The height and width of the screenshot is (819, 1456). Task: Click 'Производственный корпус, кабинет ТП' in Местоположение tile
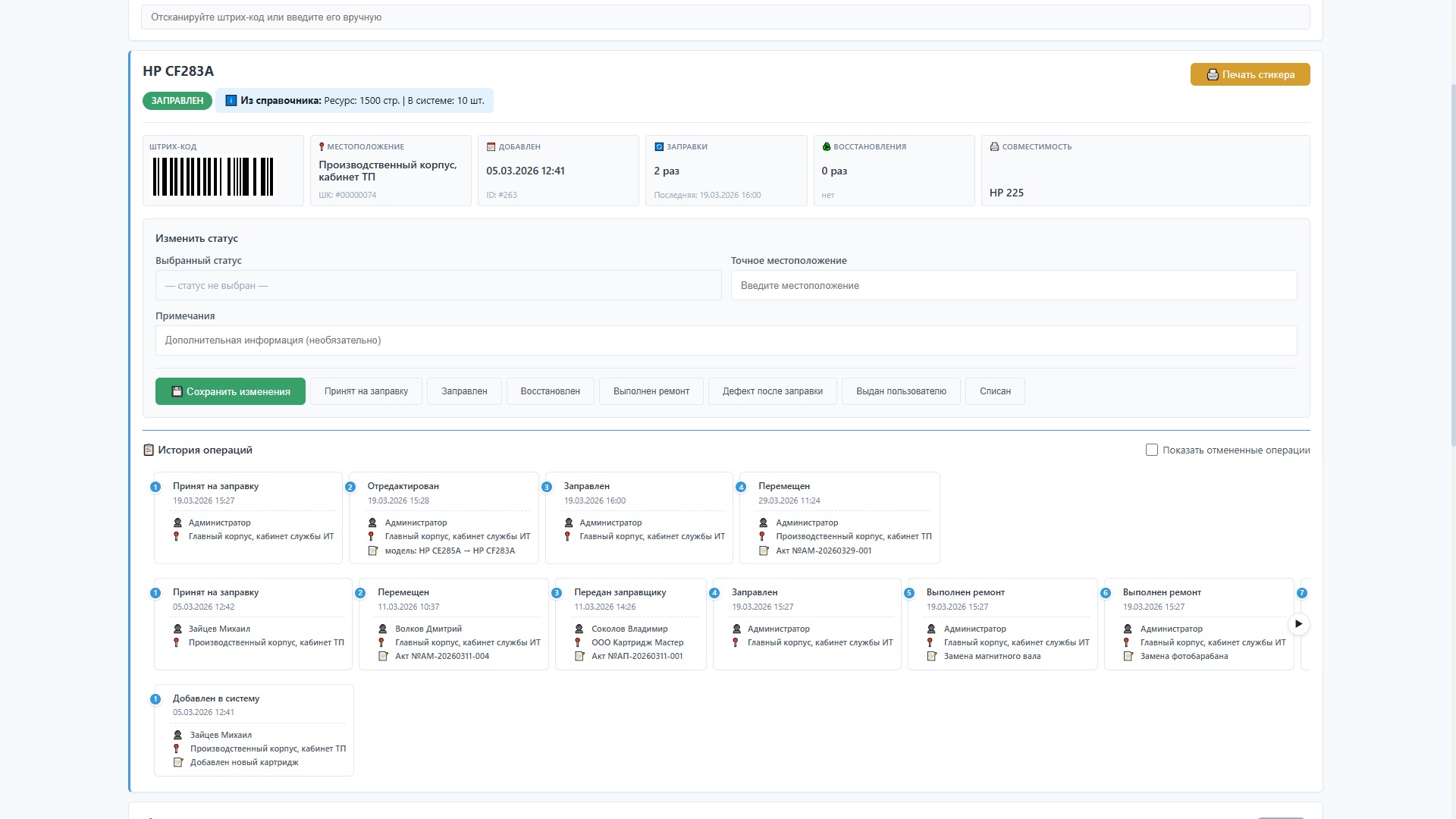(x=388, y=171)
